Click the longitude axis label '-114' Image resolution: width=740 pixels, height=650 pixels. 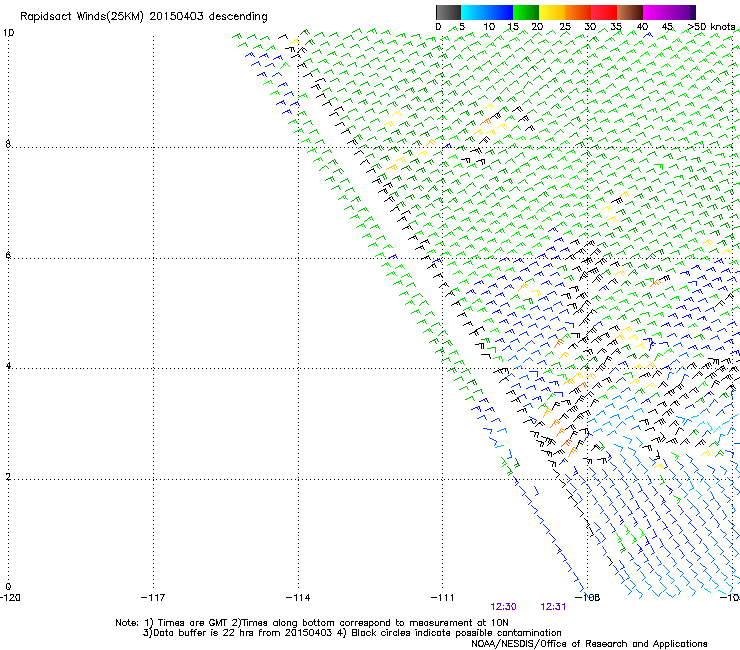pos(298,598)
